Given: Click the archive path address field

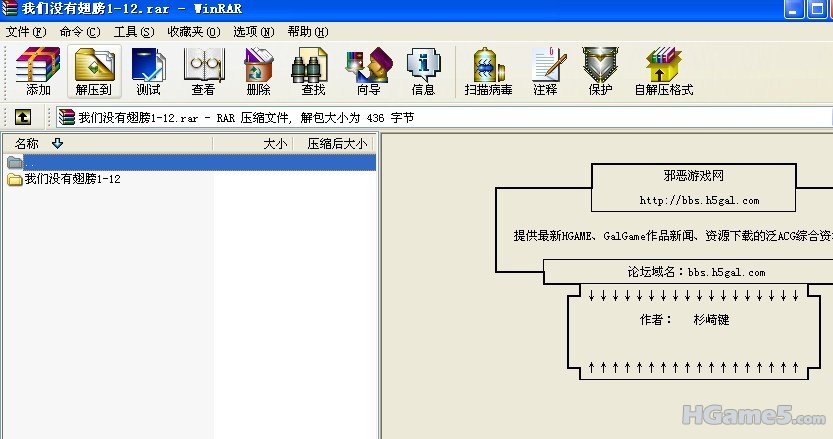Looking at the screenshot, I should (x=400, y=117).
